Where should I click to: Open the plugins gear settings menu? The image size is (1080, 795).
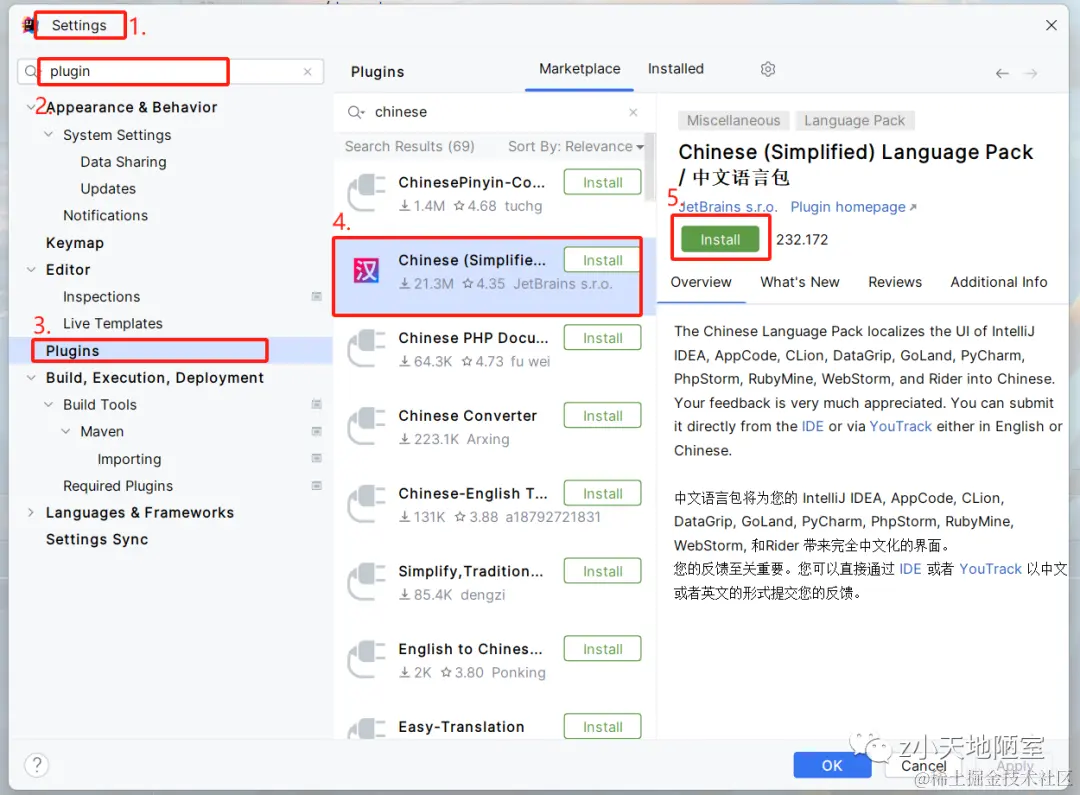tap(767, 69)
